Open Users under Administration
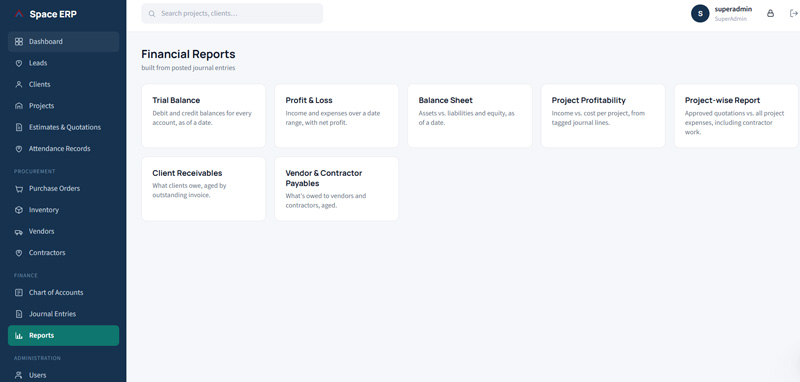 63,375
